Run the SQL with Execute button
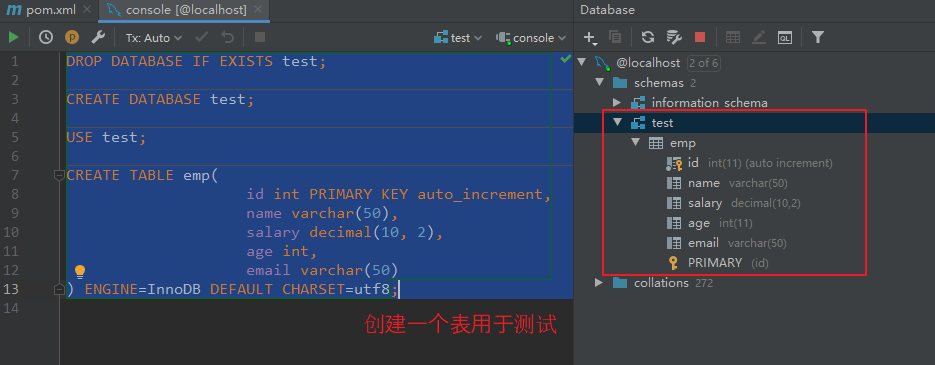The width and height of the screenshot is (935, 365). pos(13,38)
